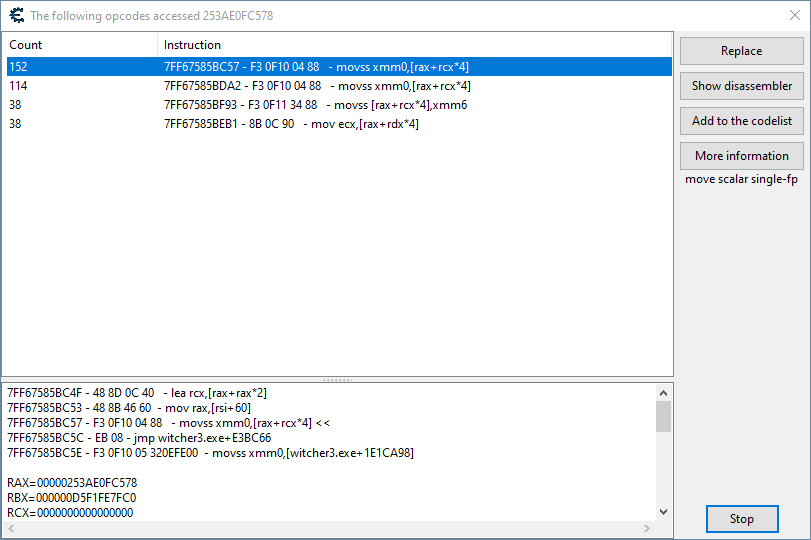Click the vertical scrollbar up arrow
This screenshot has height=540, width=811.
(663, 392)
